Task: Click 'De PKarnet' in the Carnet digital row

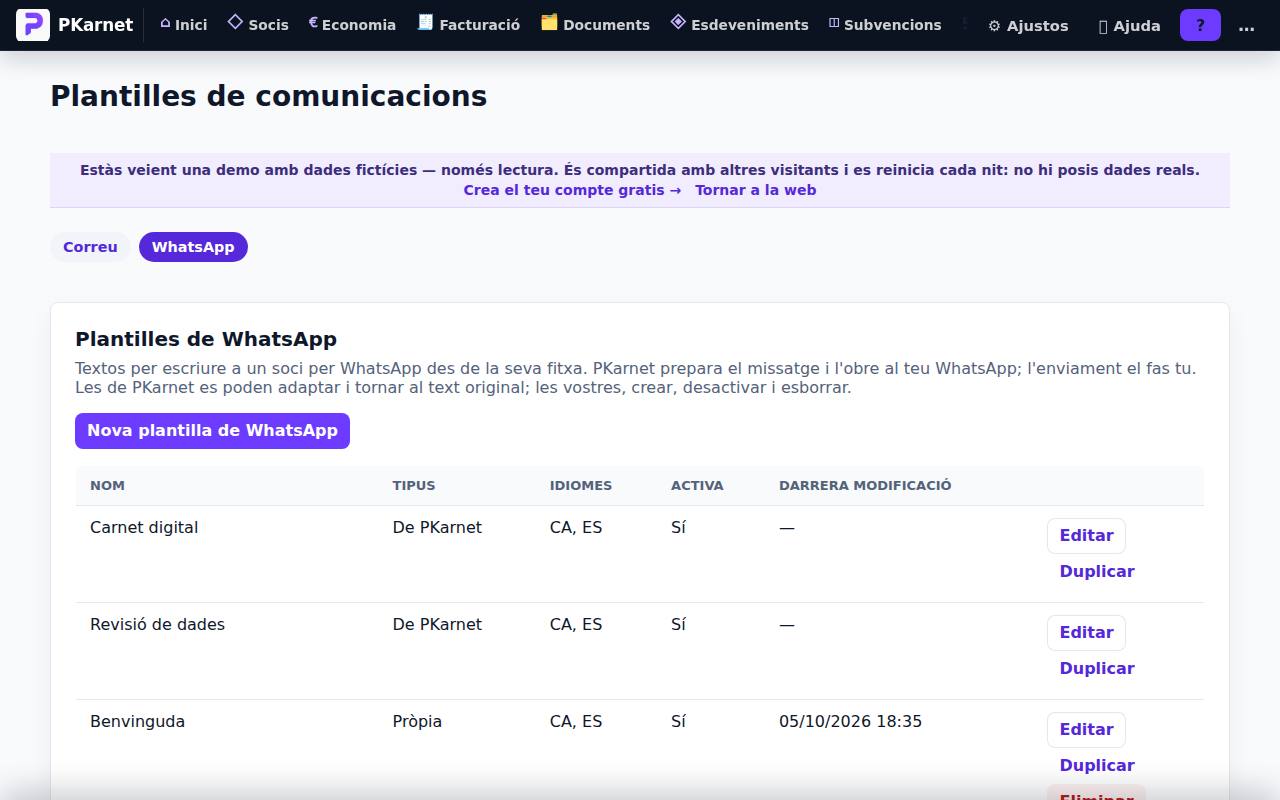Action: (x=437, y=527)
